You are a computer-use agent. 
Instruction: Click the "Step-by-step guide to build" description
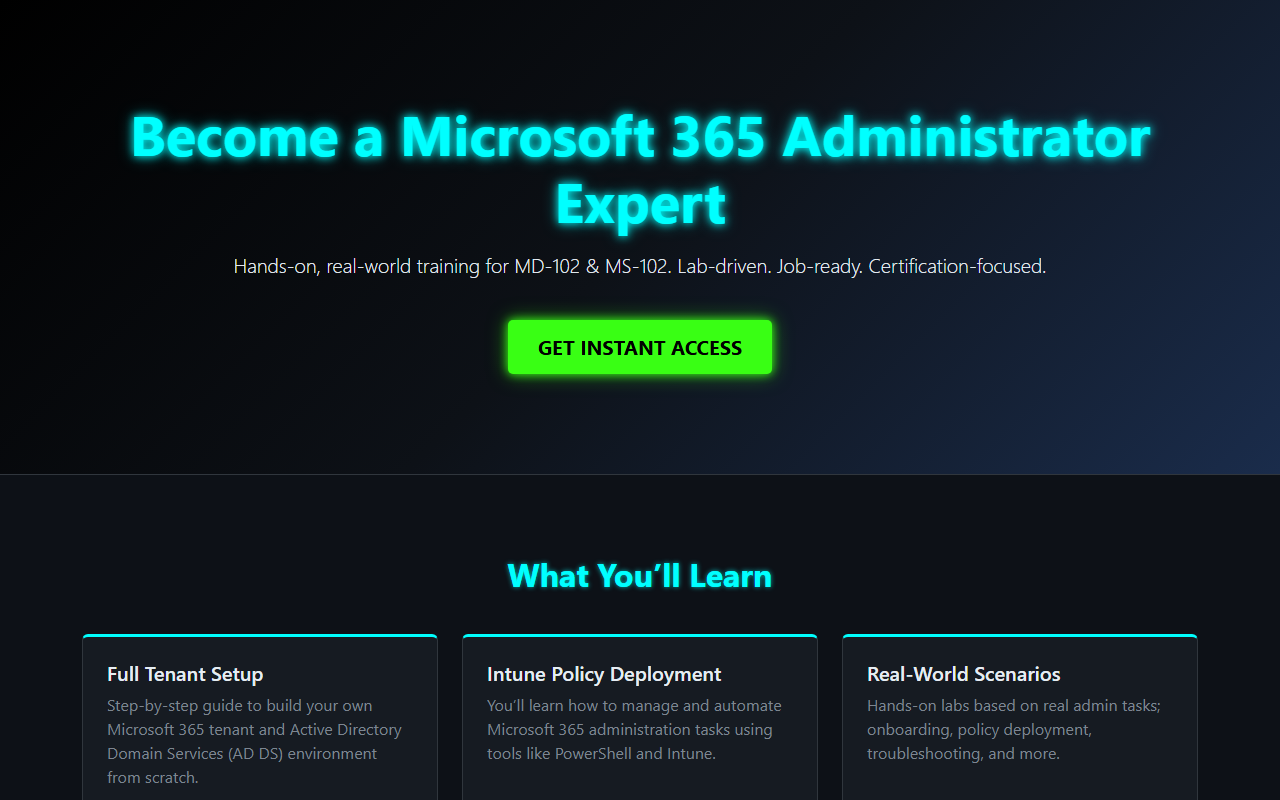tap(255, 741)
